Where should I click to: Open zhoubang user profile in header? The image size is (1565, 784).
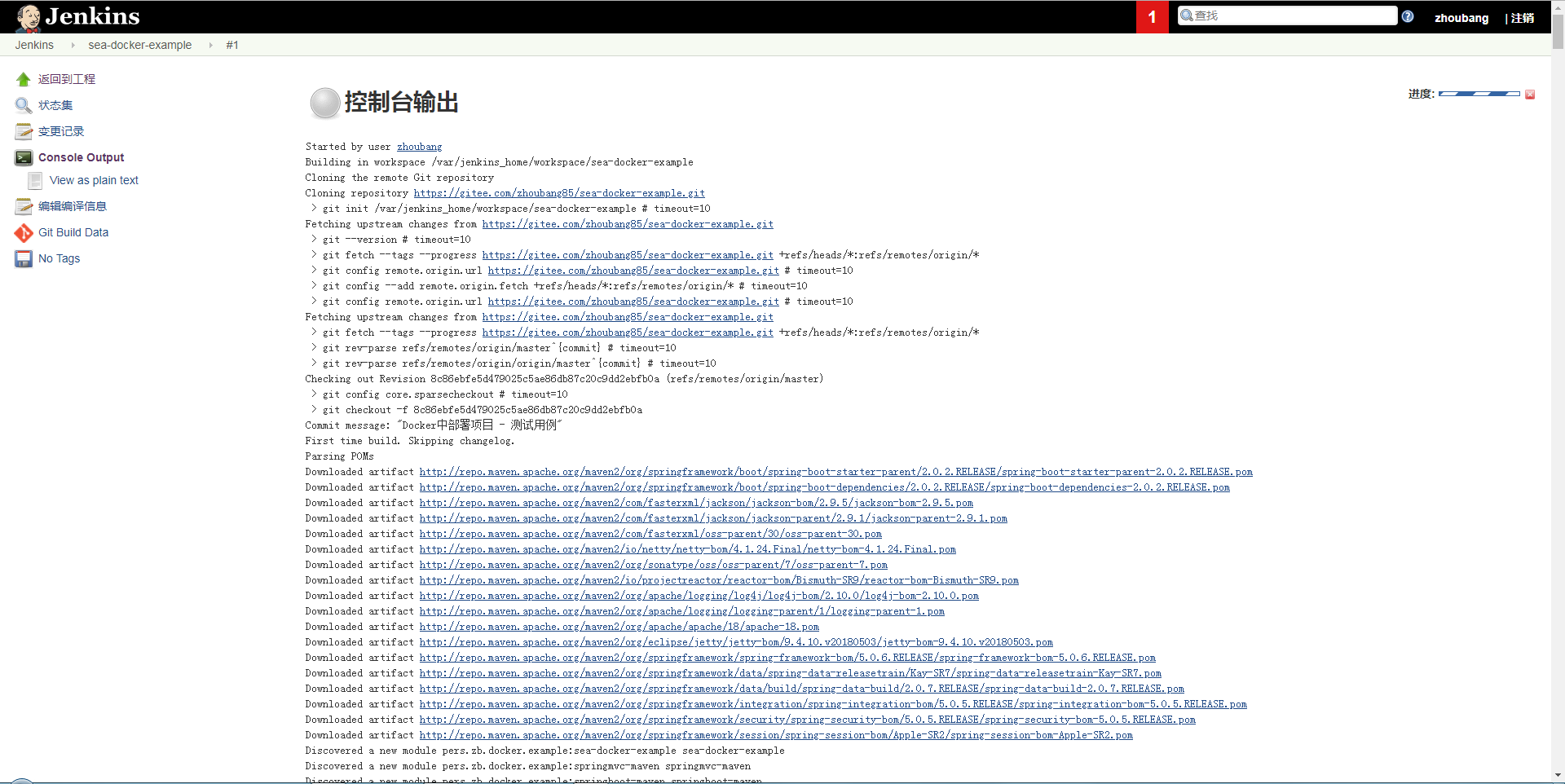(x=1461, y=18)
